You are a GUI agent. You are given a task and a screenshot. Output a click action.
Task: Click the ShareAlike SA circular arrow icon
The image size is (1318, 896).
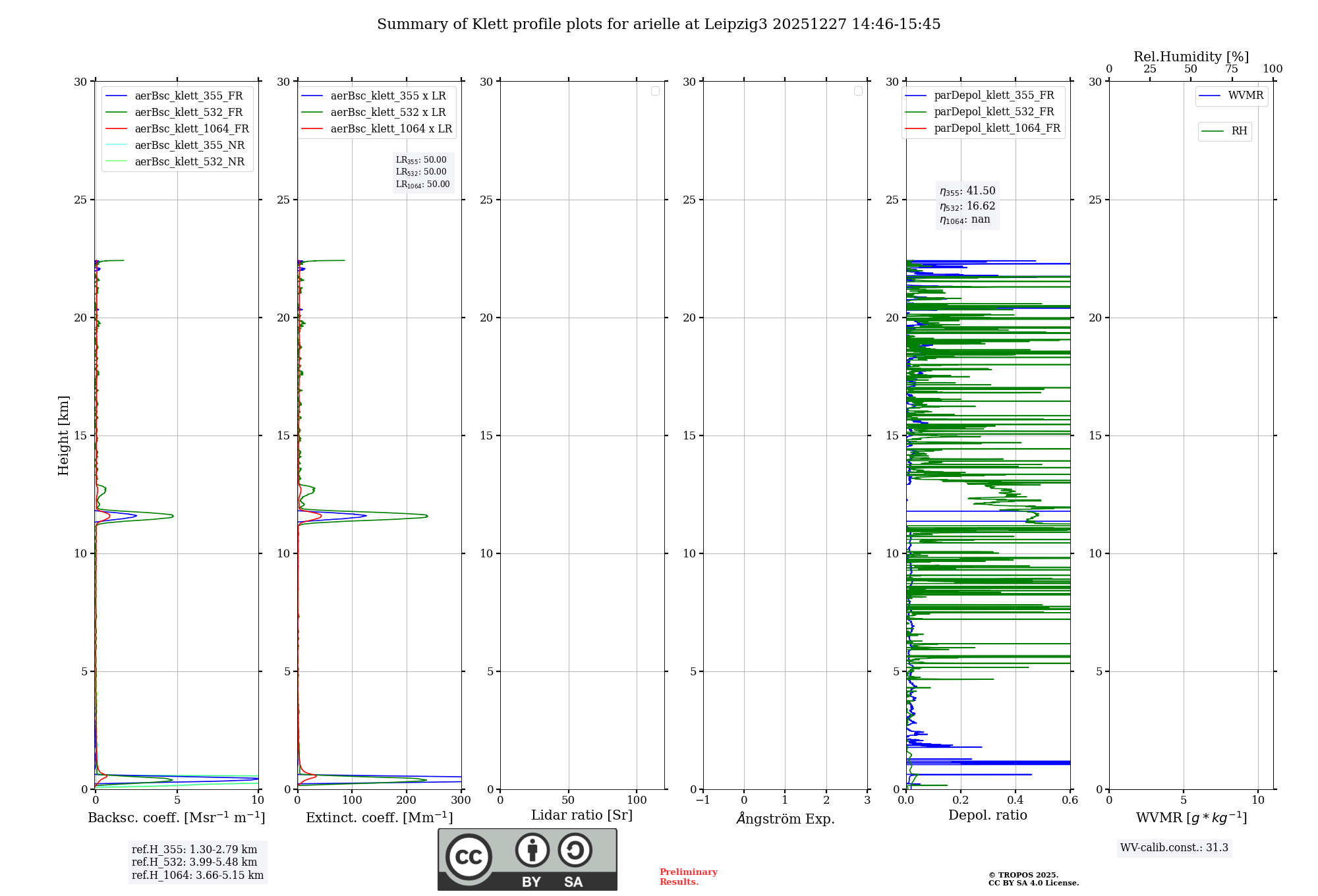click(575, 851)
